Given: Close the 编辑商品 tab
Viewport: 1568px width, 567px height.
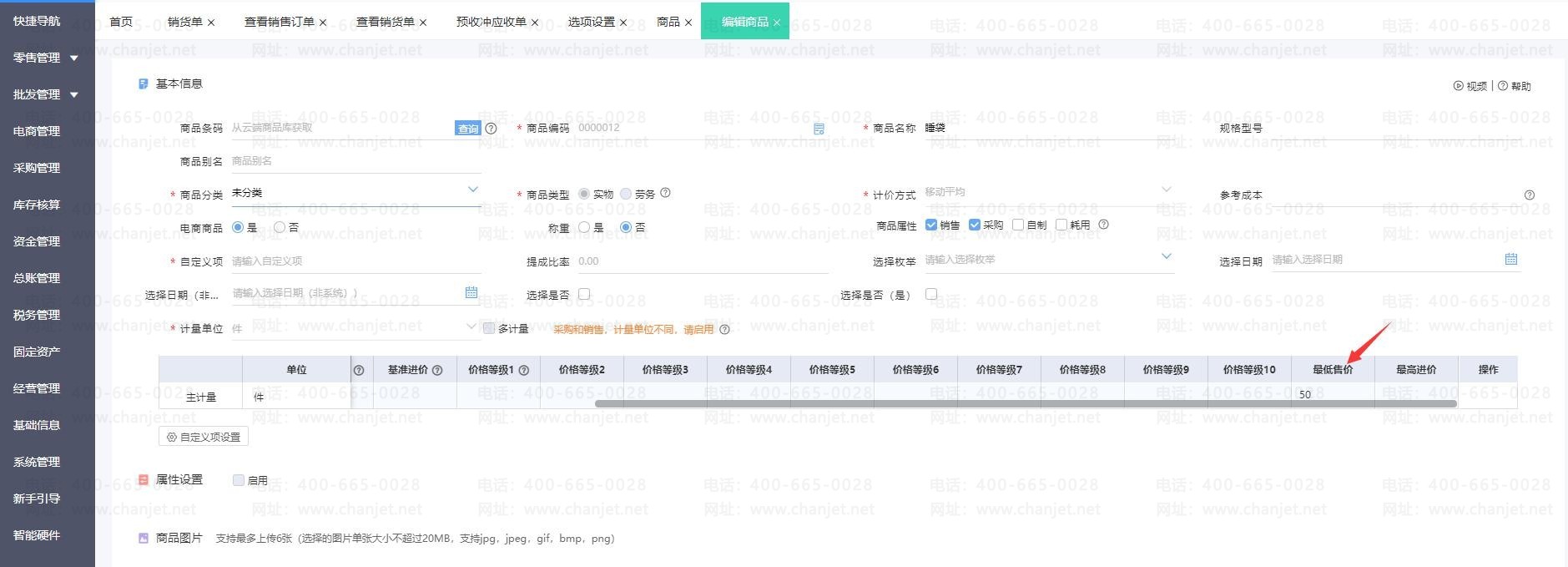Looking at the screenshot, I should point(776,23).
